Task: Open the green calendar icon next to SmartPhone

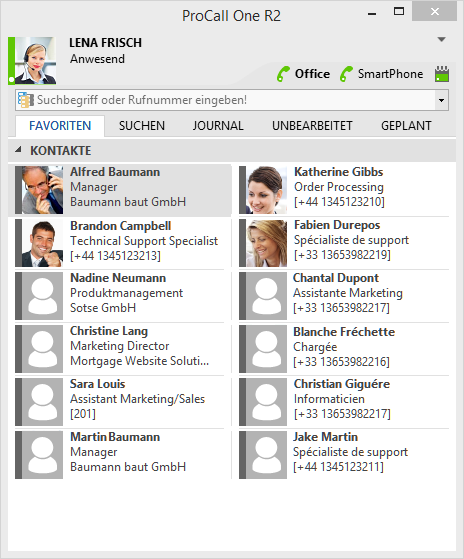Action: coord(442,74)
